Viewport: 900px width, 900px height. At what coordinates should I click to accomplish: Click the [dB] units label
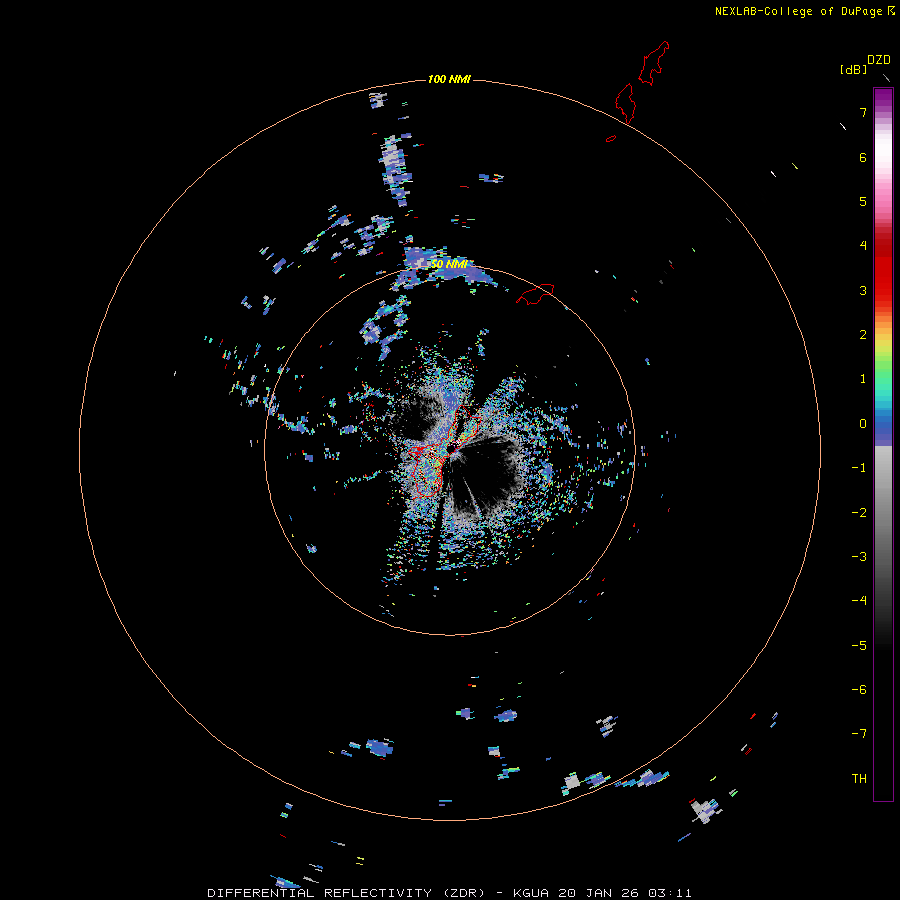tap(854, 69)
